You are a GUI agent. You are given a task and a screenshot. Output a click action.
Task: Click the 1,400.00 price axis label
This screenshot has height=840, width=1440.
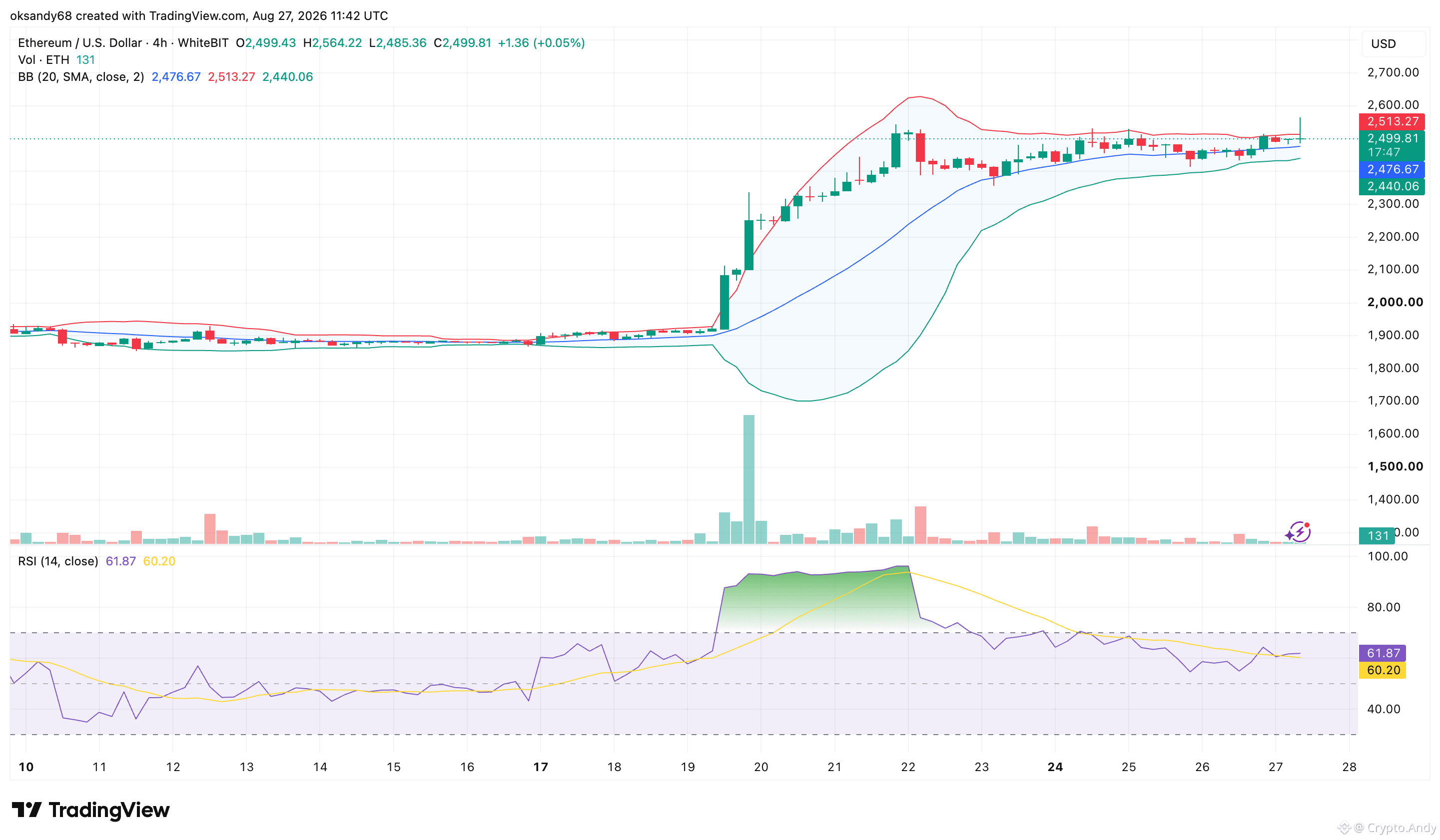pyautogui.click(x=1393, y=500)
